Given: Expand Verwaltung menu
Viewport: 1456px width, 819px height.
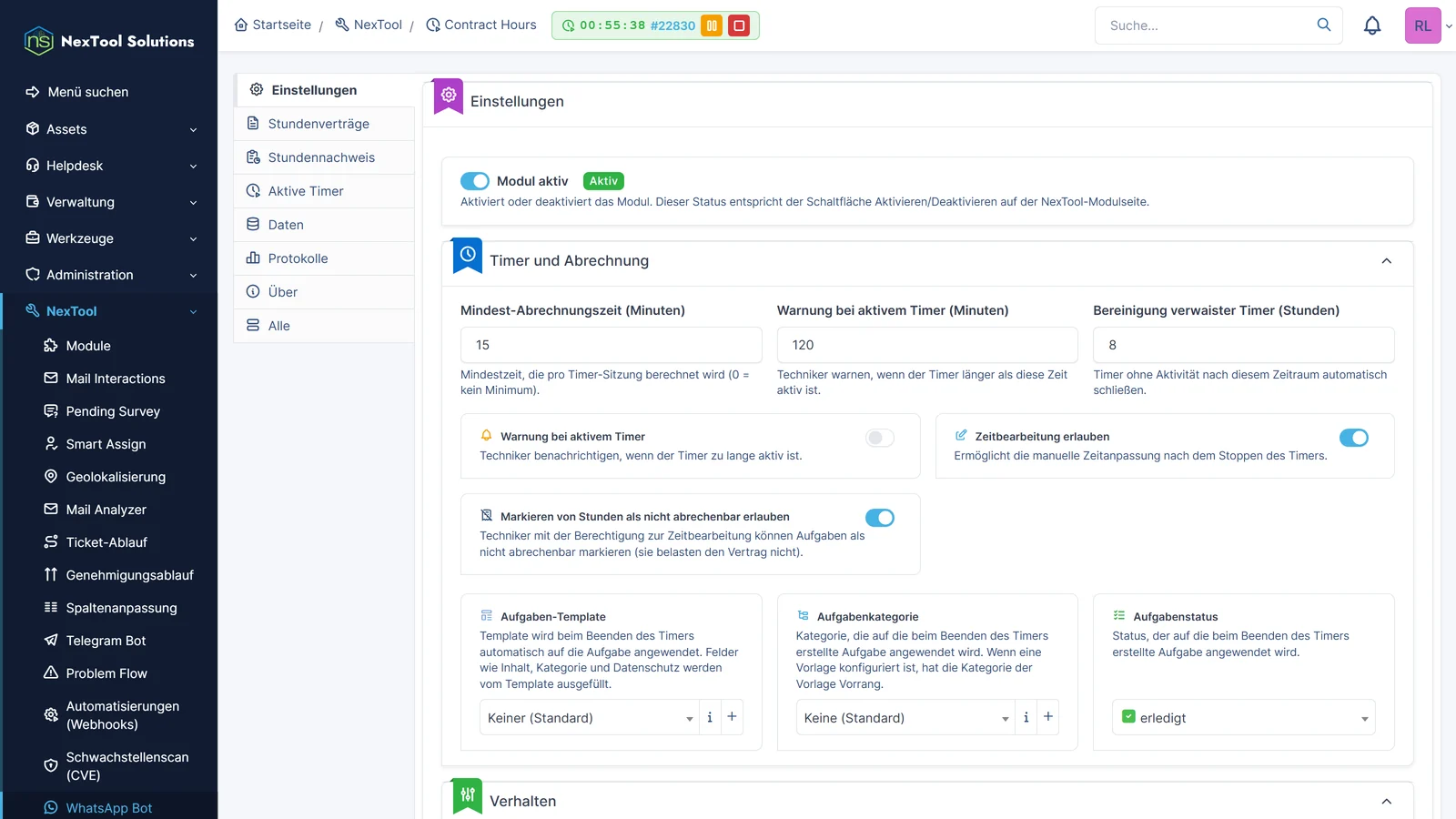Looking at the screenshot, I should (x=109, y=202).
